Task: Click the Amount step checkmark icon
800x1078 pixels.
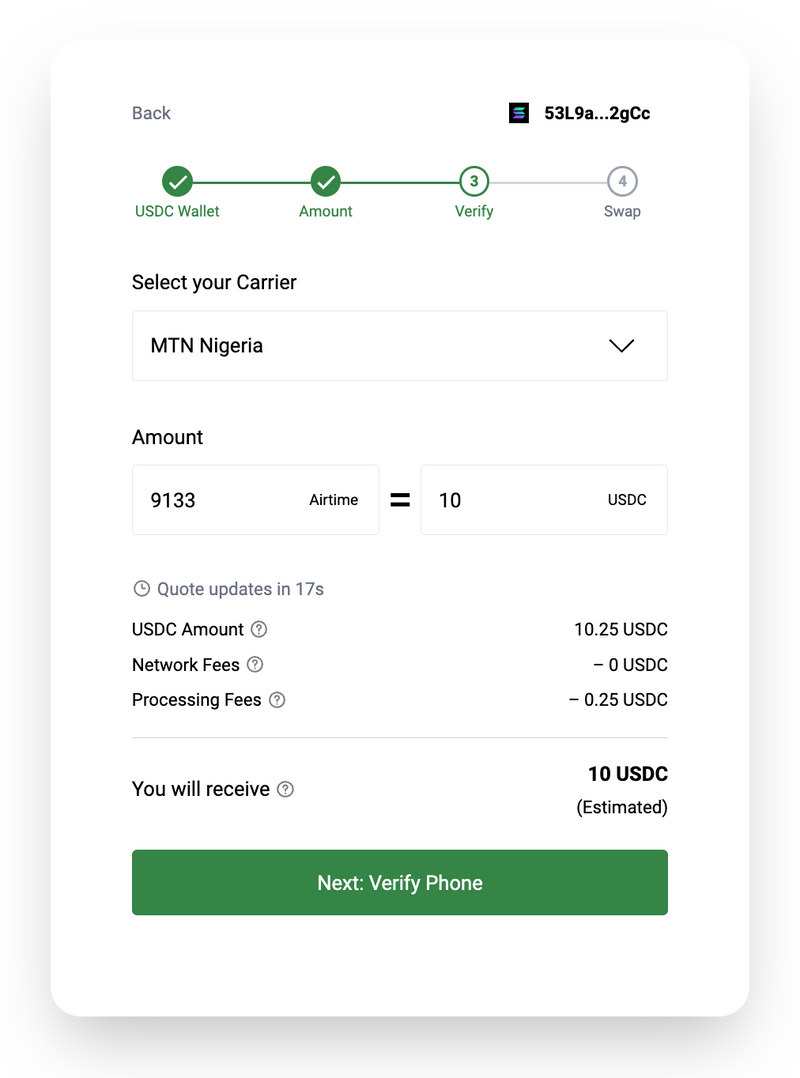Action: pyautogui.click(x=326, y=183)
